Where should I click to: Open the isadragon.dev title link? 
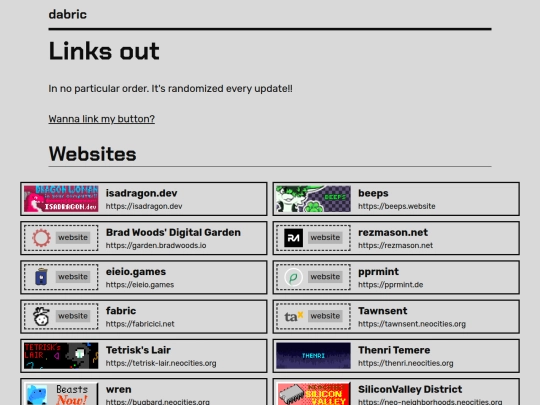[x=142, y=193]
